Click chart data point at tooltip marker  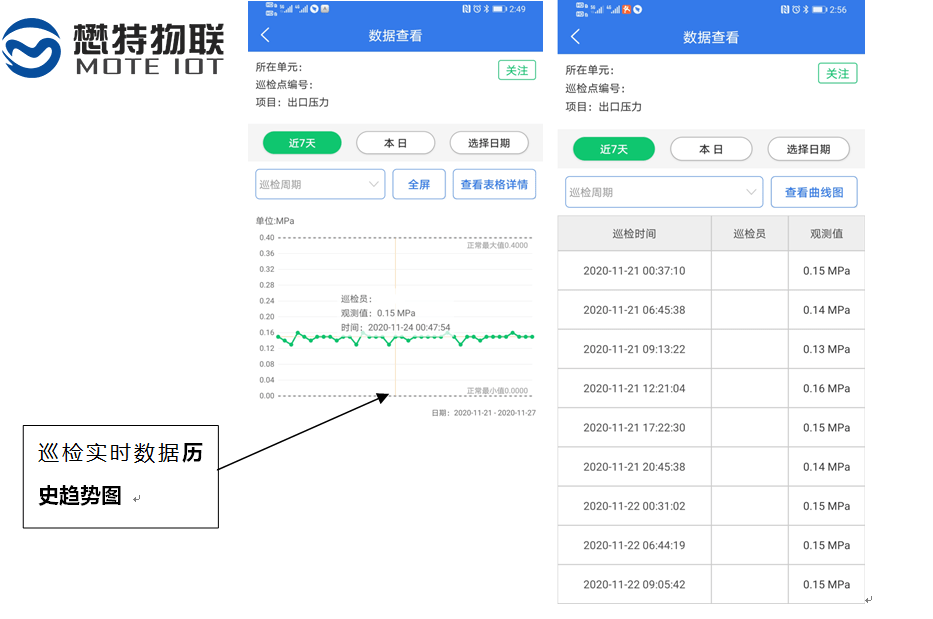pos(395,337)
